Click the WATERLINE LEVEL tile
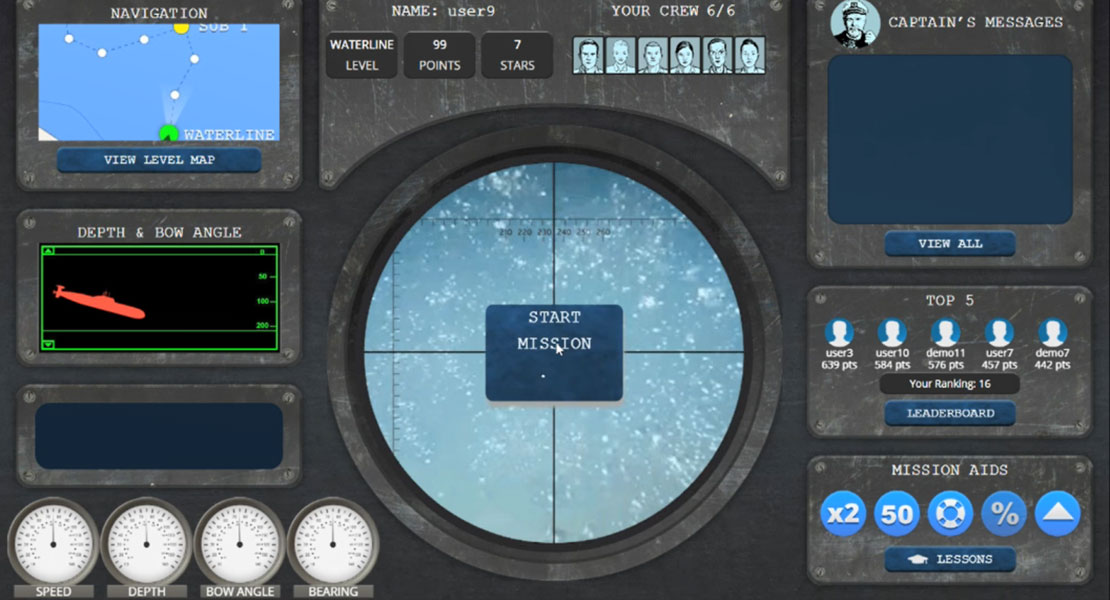 pos(361,55)
